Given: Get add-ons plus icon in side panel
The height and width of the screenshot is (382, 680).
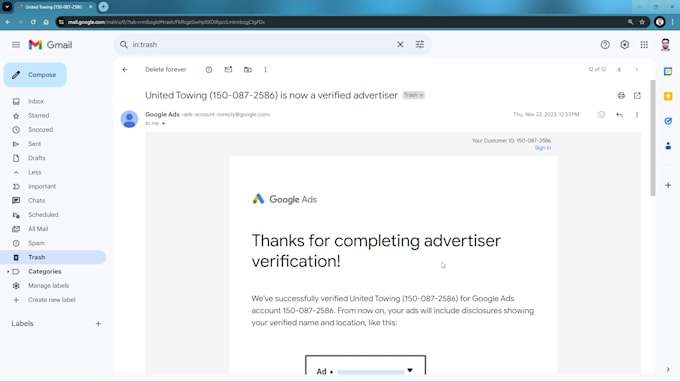Looking at the screenshot, I should 668,185.
